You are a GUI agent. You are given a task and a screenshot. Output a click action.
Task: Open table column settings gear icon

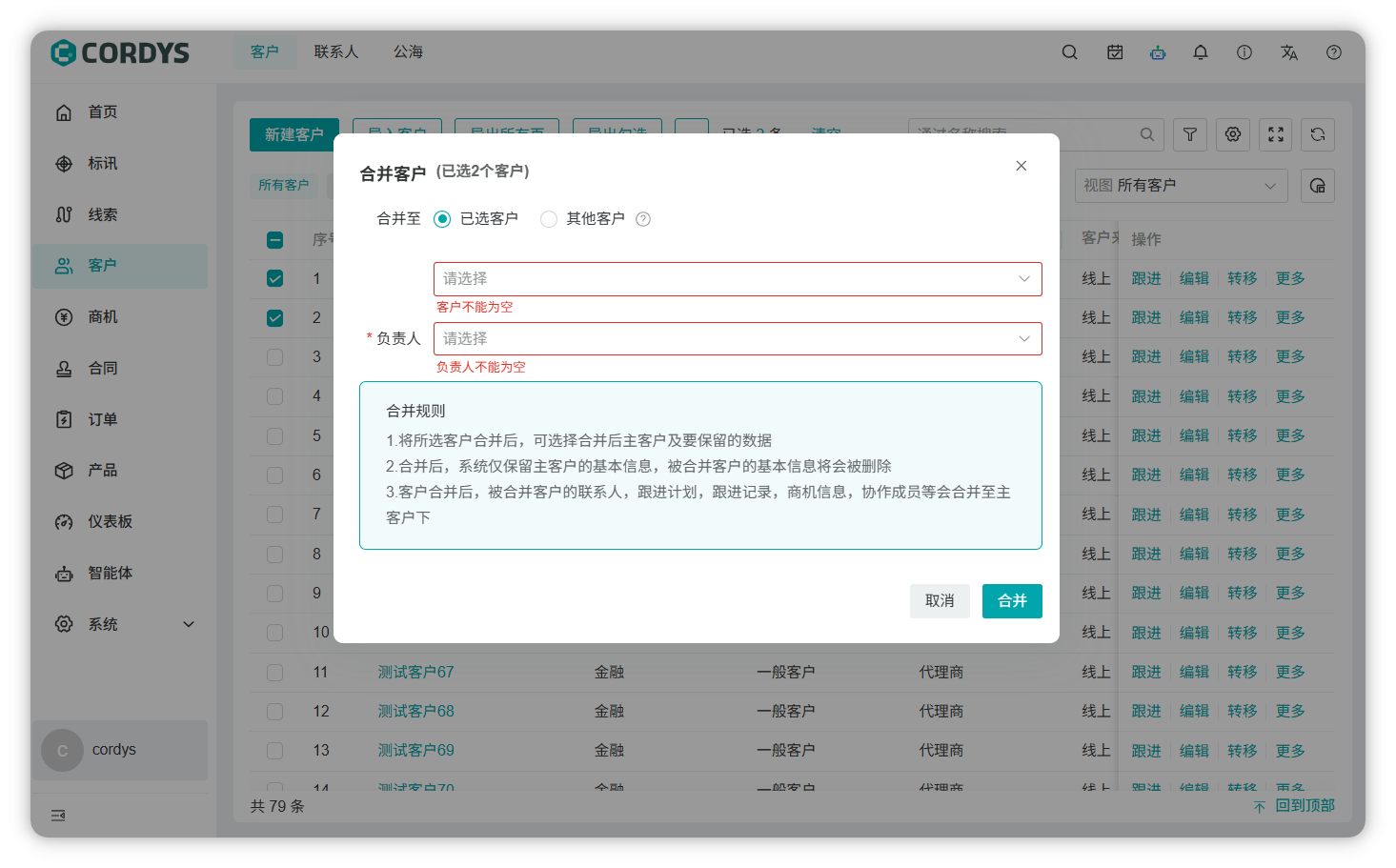1233,134
